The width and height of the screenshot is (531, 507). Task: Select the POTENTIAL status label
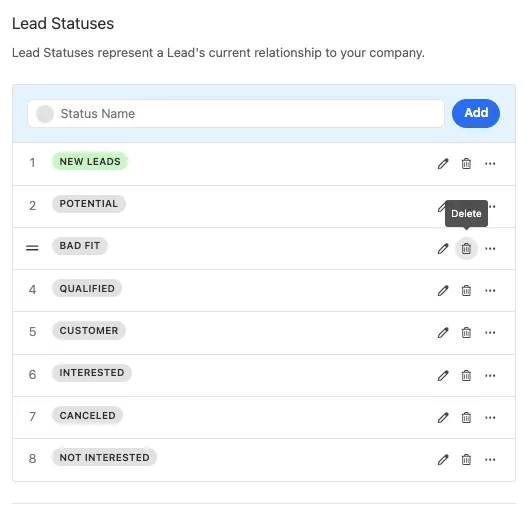click(89, 204)
